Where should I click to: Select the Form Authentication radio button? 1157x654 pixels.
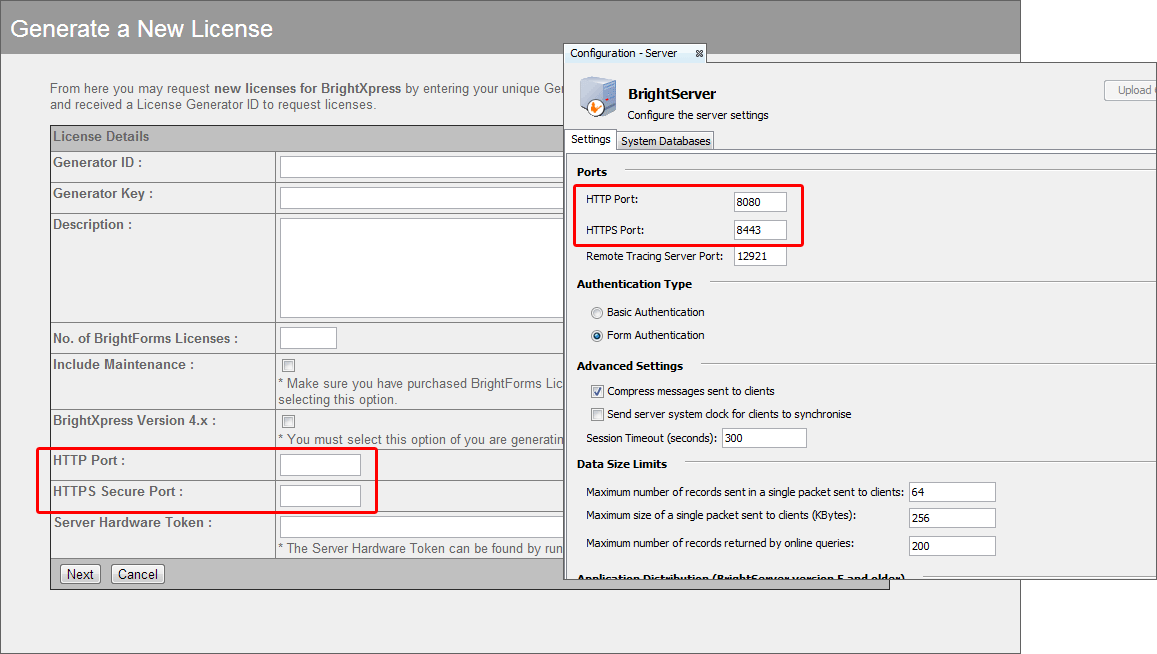pyautogui.click(x=597, y=336)
